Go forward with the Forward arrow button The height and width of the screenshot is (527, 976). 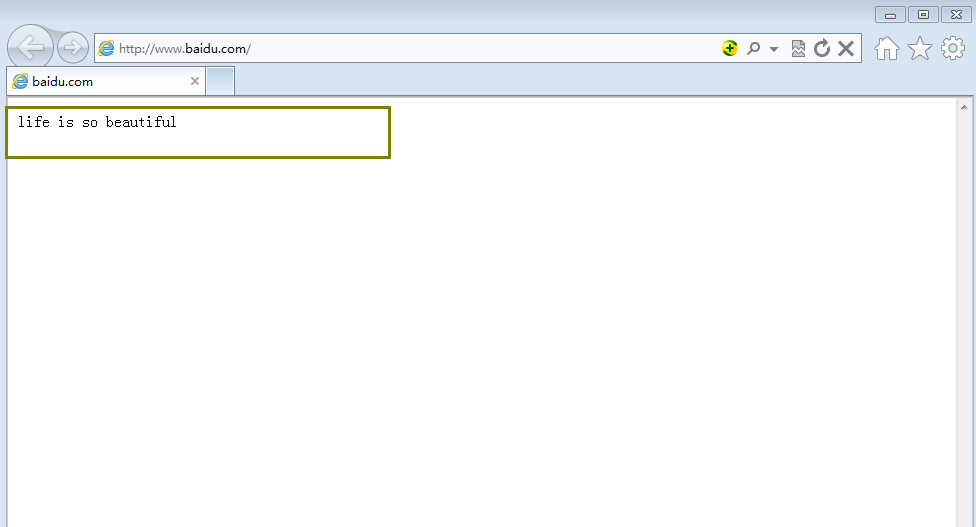click(x=73, y=47)
